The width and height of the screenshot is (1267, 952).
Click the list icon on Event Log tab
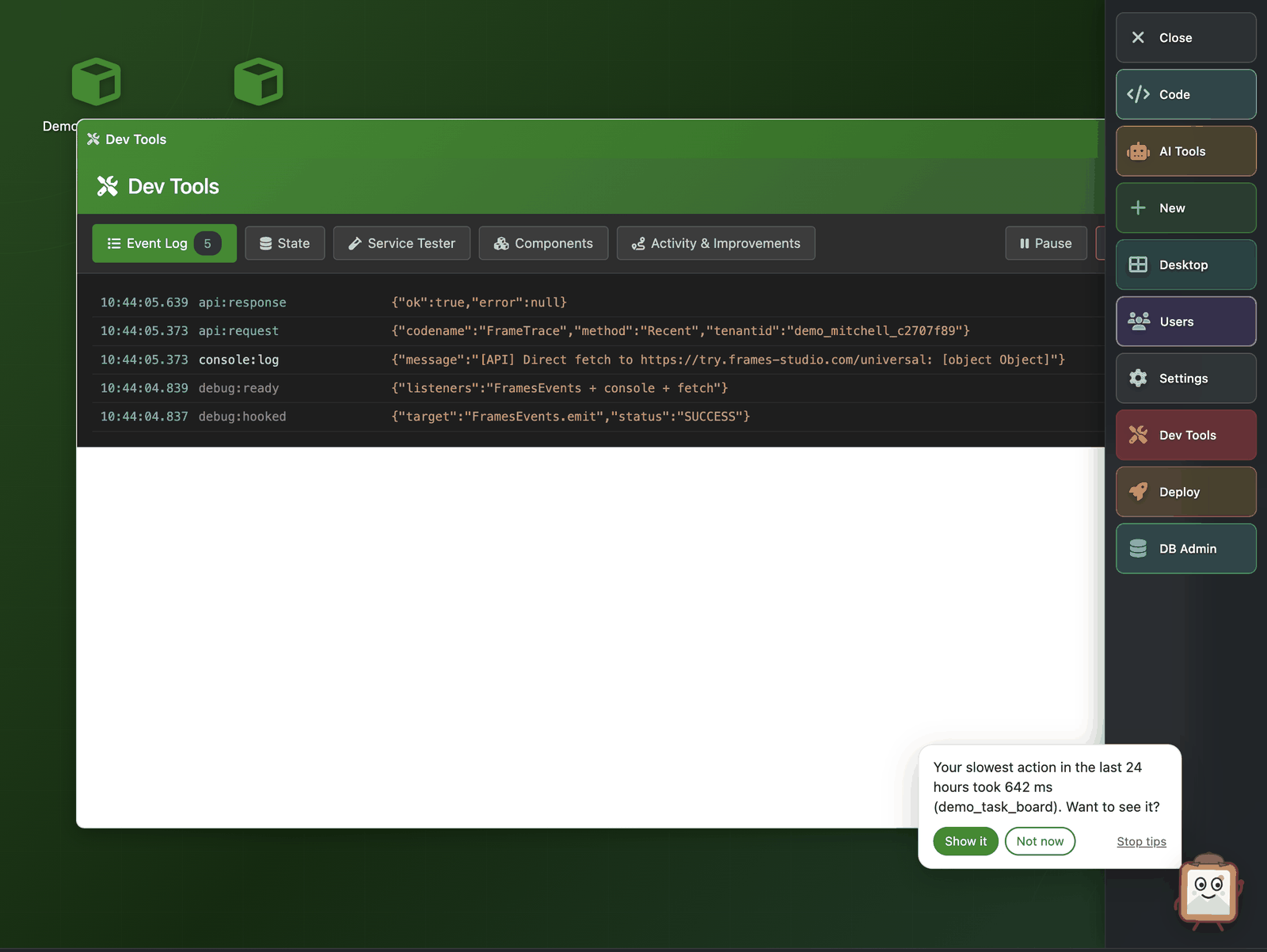[x=114, y=243]
